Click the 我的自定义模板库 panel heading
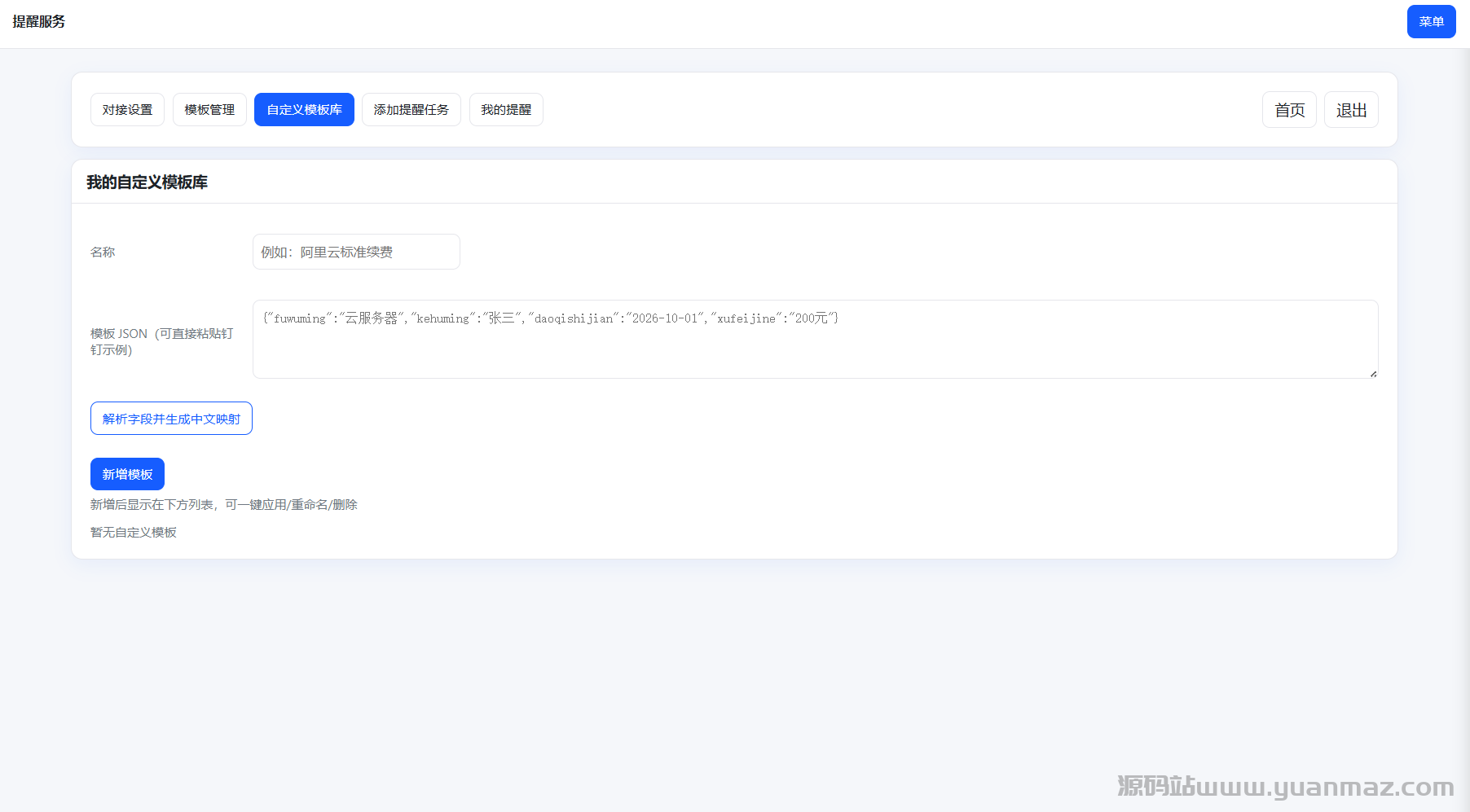This screenshot has height=812, width=1470. 147,182
